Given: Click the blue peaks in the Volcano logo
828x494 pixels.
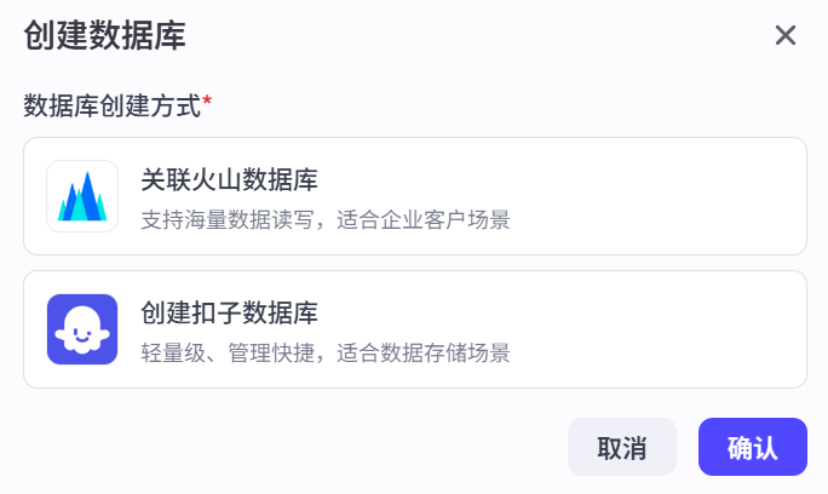Looking at the screenshot, I should pos(82,199).
